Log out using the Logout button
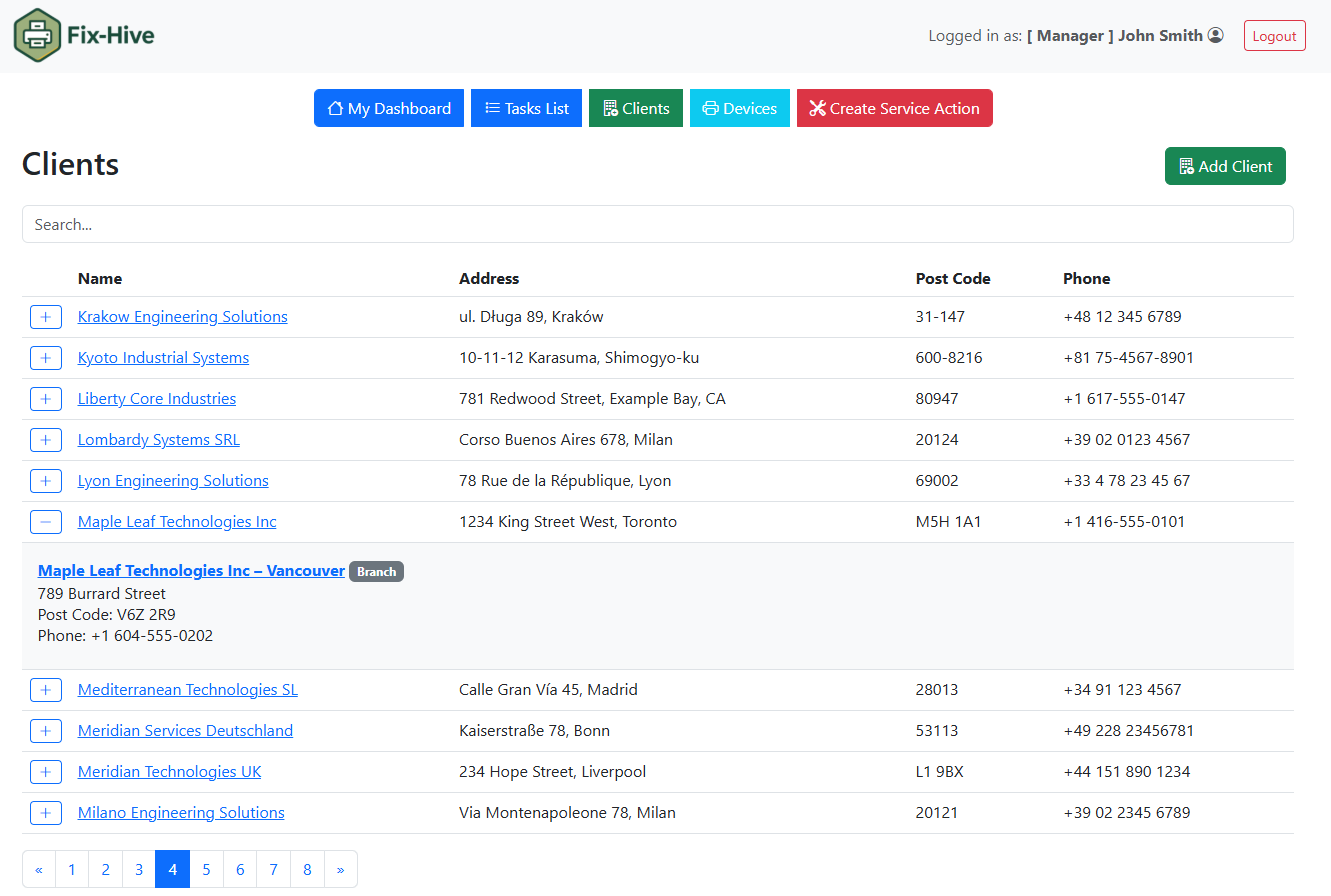 1274,36
